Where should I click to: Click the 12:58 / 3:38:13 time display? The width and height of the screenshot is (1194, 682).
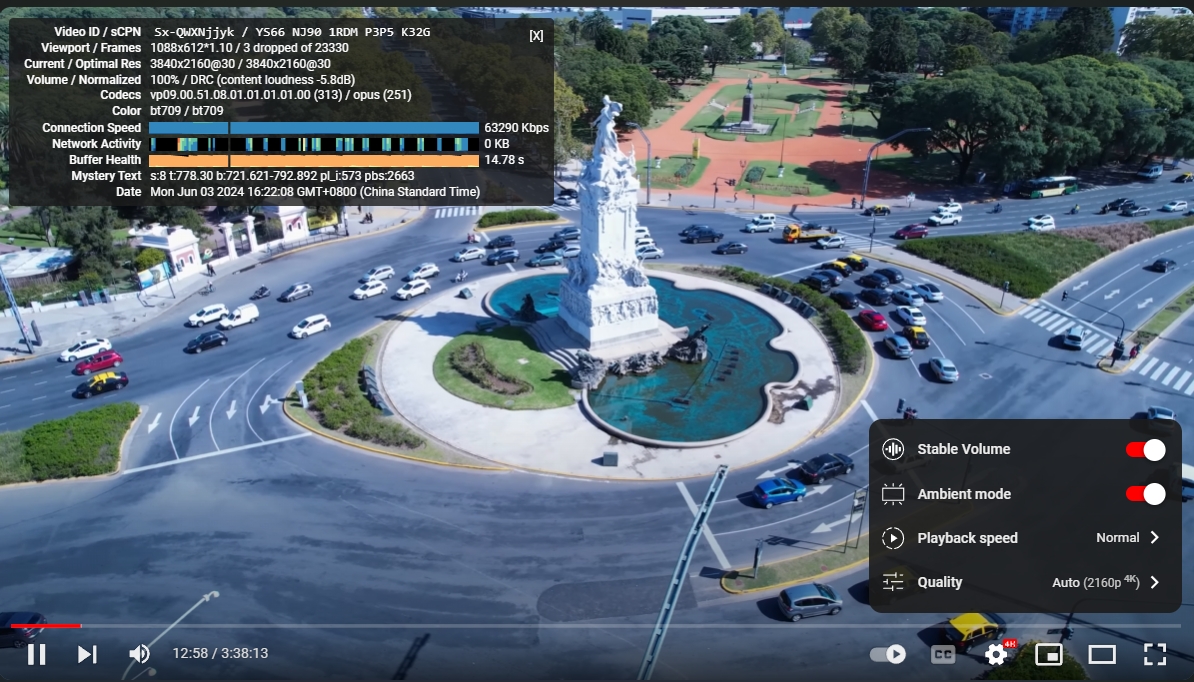point(220,654)
